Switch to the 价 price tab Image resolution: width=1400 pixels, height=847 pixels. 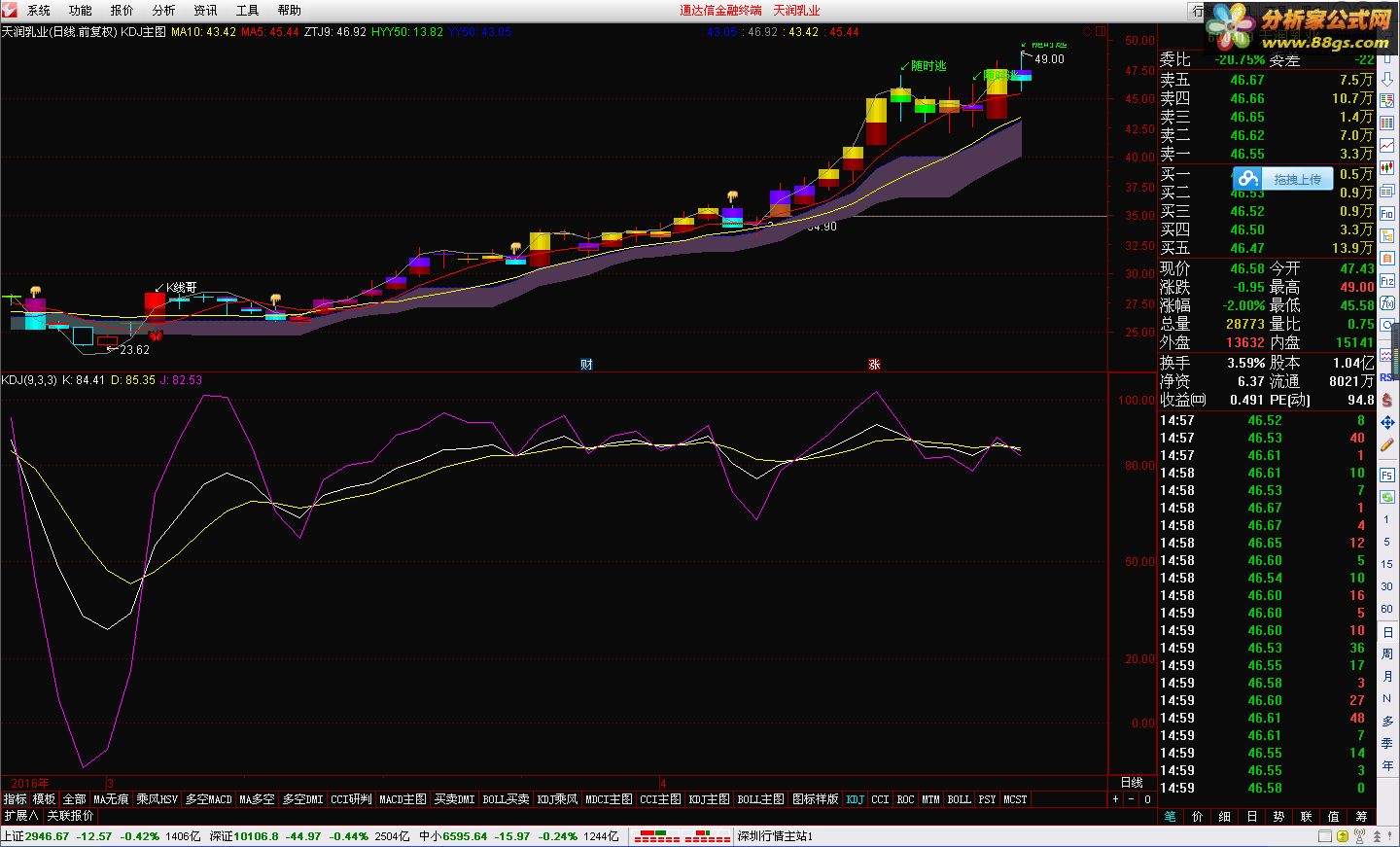pyautogui.click(x=1198, y=817)
